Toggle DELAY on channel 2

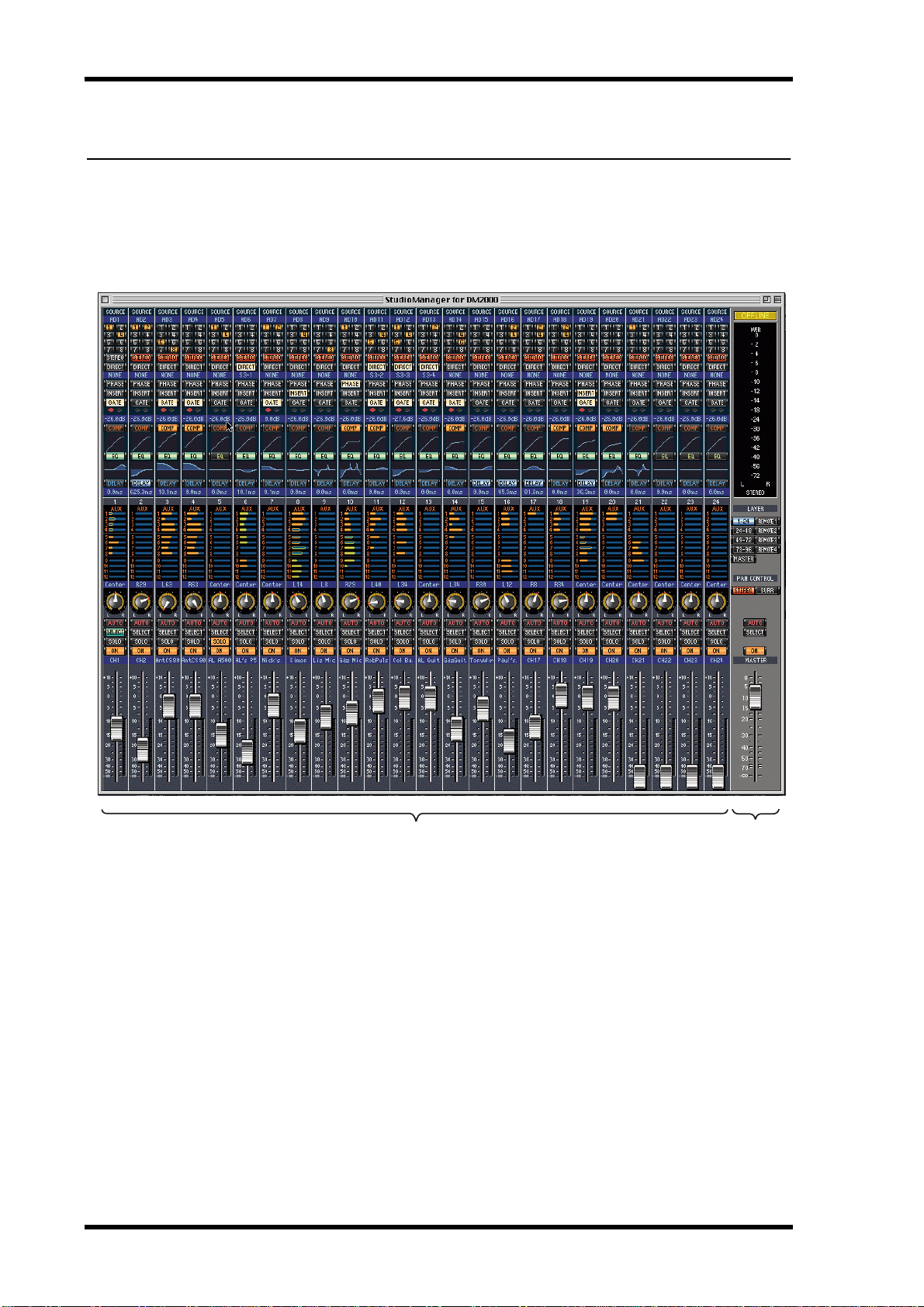pyautogui.click(x=141, y=483)
